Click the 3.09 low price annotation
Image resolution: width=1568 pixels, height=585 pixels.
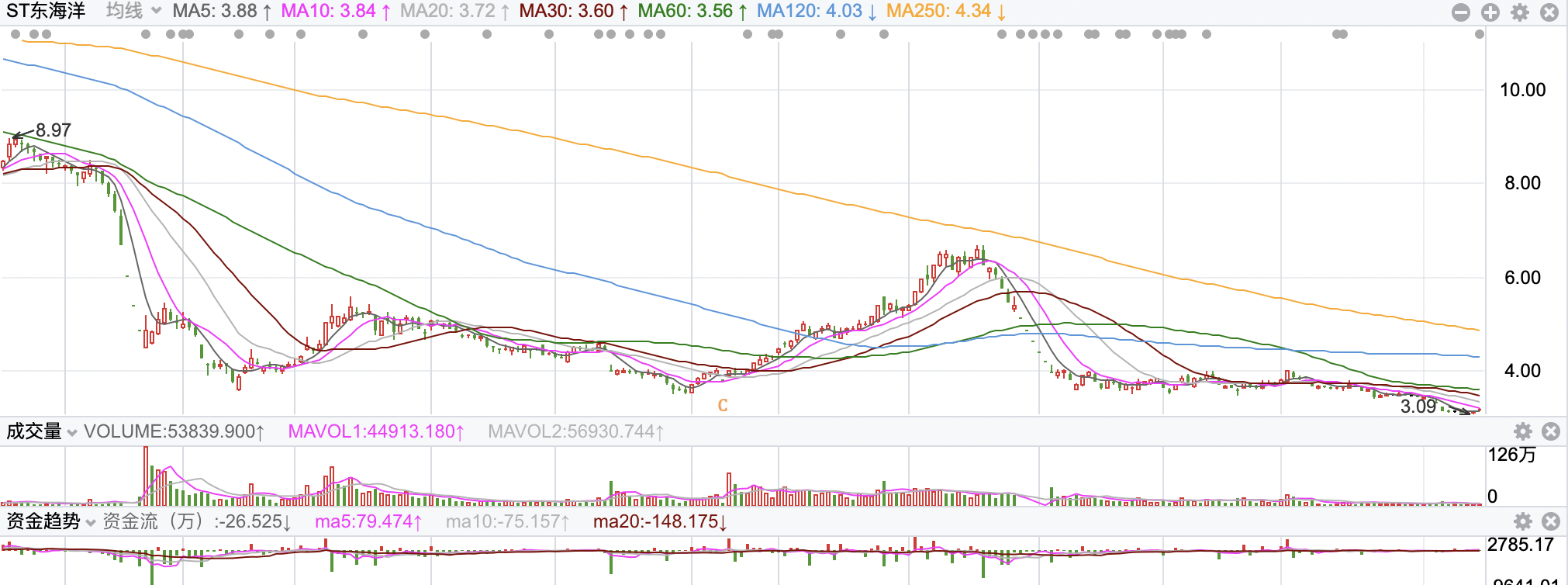click(x=1418, y=406)
